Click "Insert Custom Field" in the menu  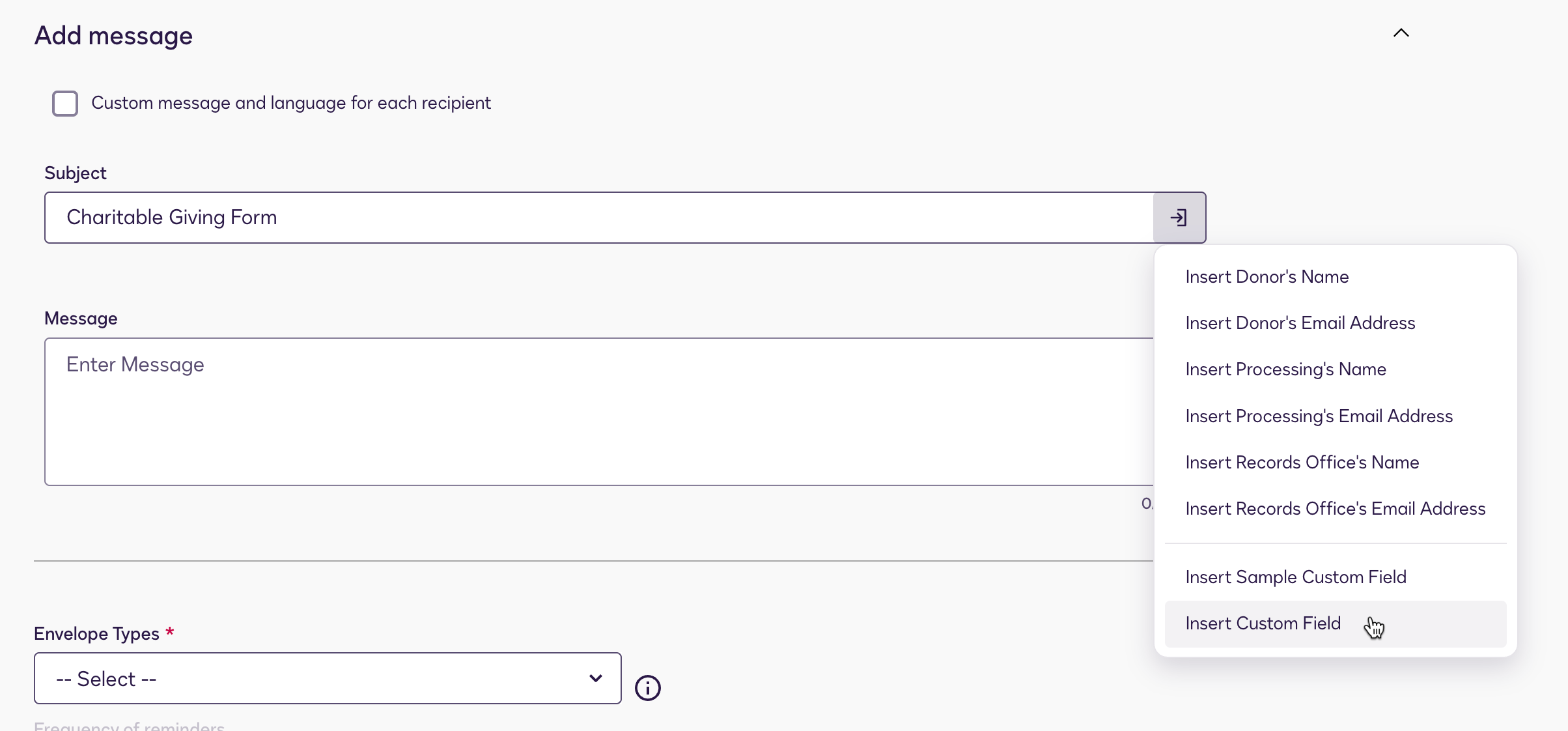click(1263, 623)
